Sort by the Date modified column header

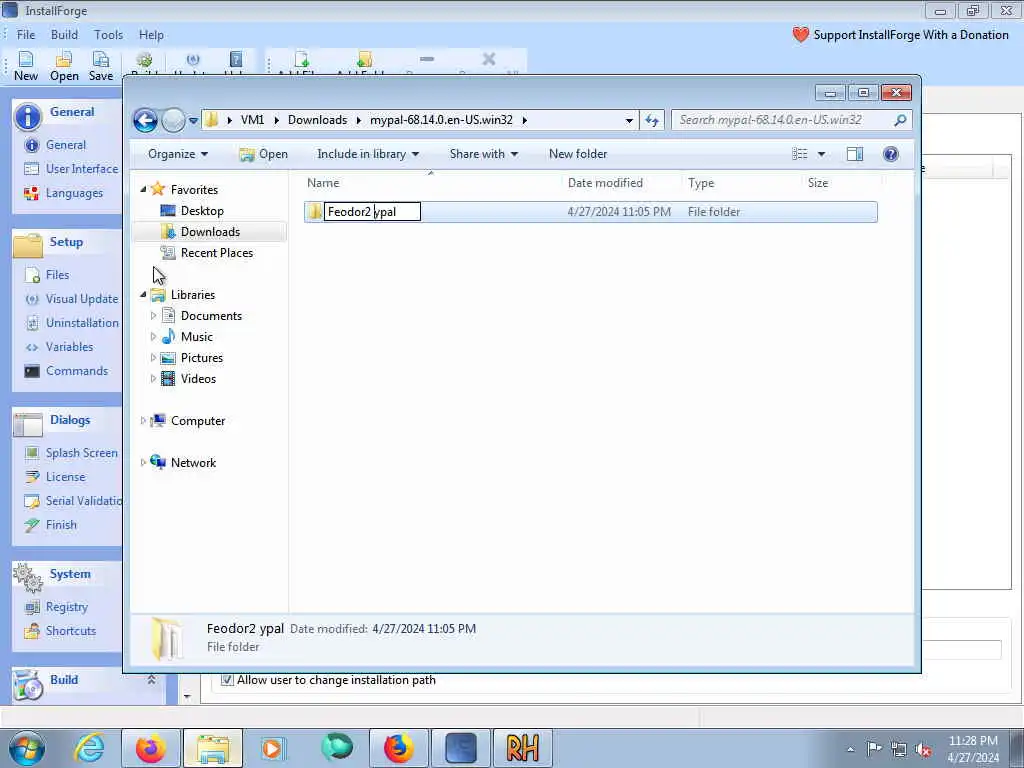[605, 184]
